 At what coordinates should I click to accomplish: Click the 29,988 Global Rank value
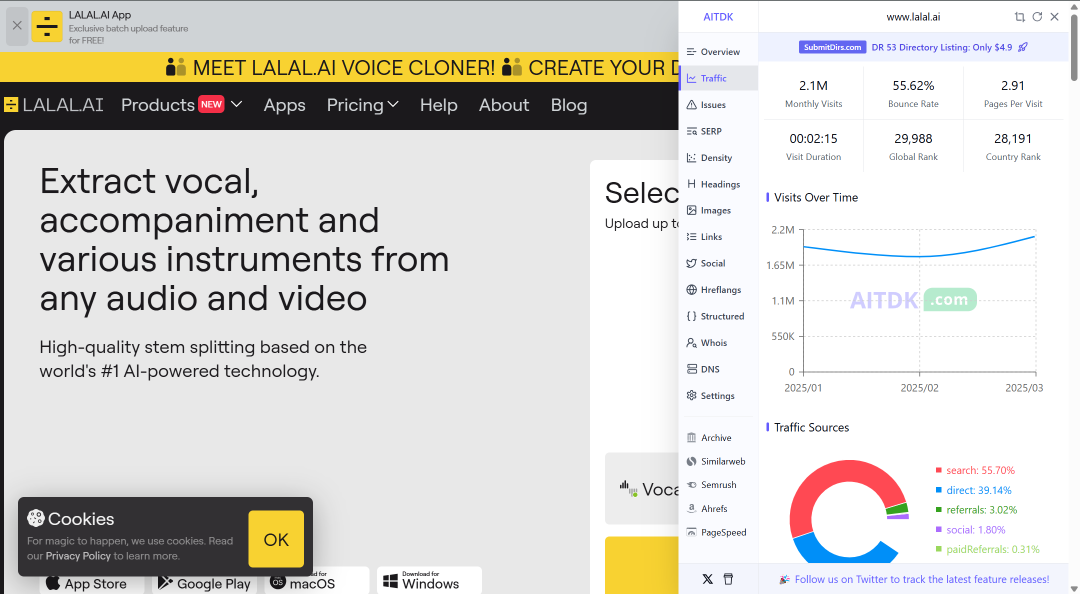913,139
